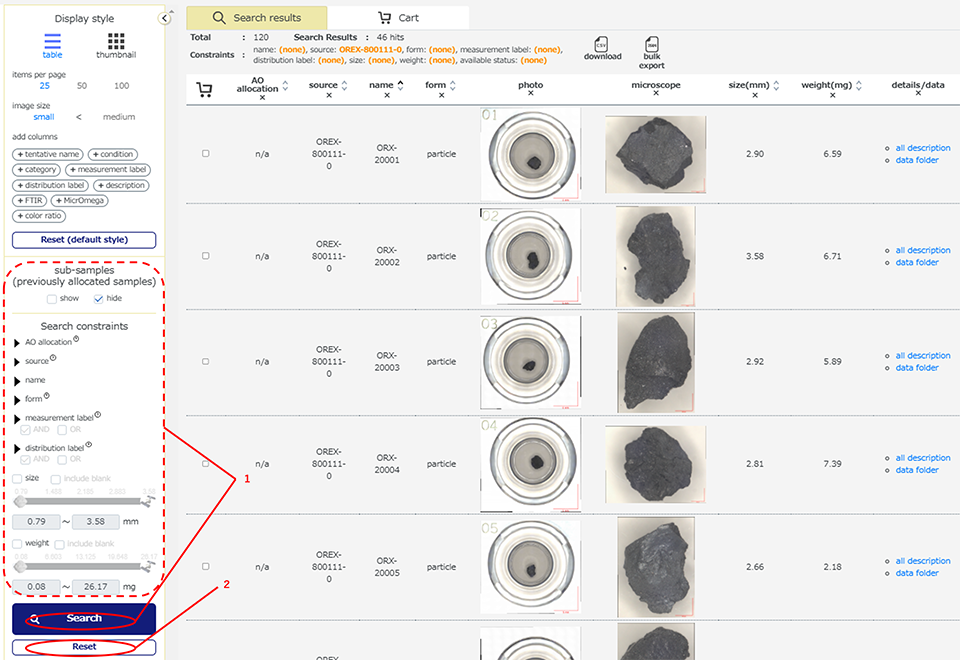Download results as CSV
Viewport: 960px width, 660px height.
point(601,47)
